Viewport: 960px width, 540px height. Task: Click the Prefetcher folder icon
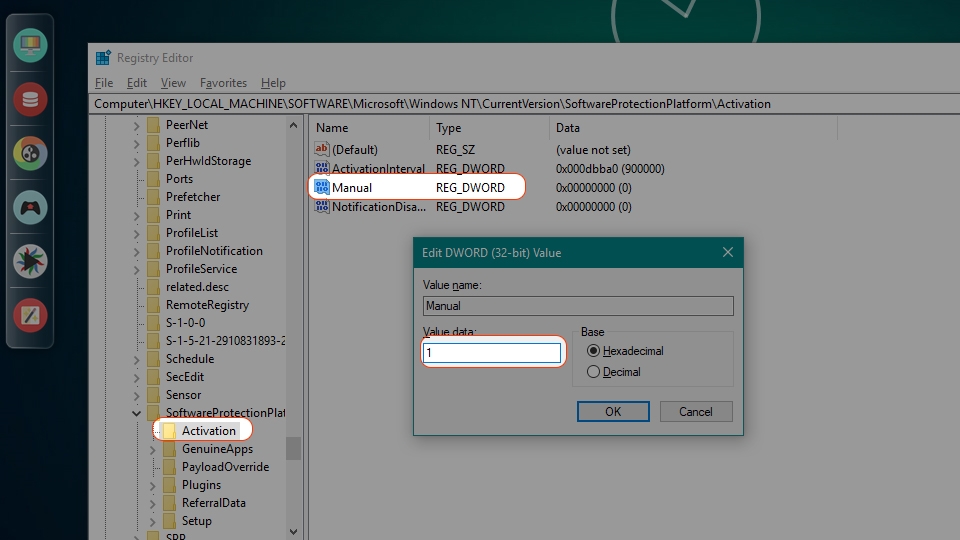click(x=153, y=197)
